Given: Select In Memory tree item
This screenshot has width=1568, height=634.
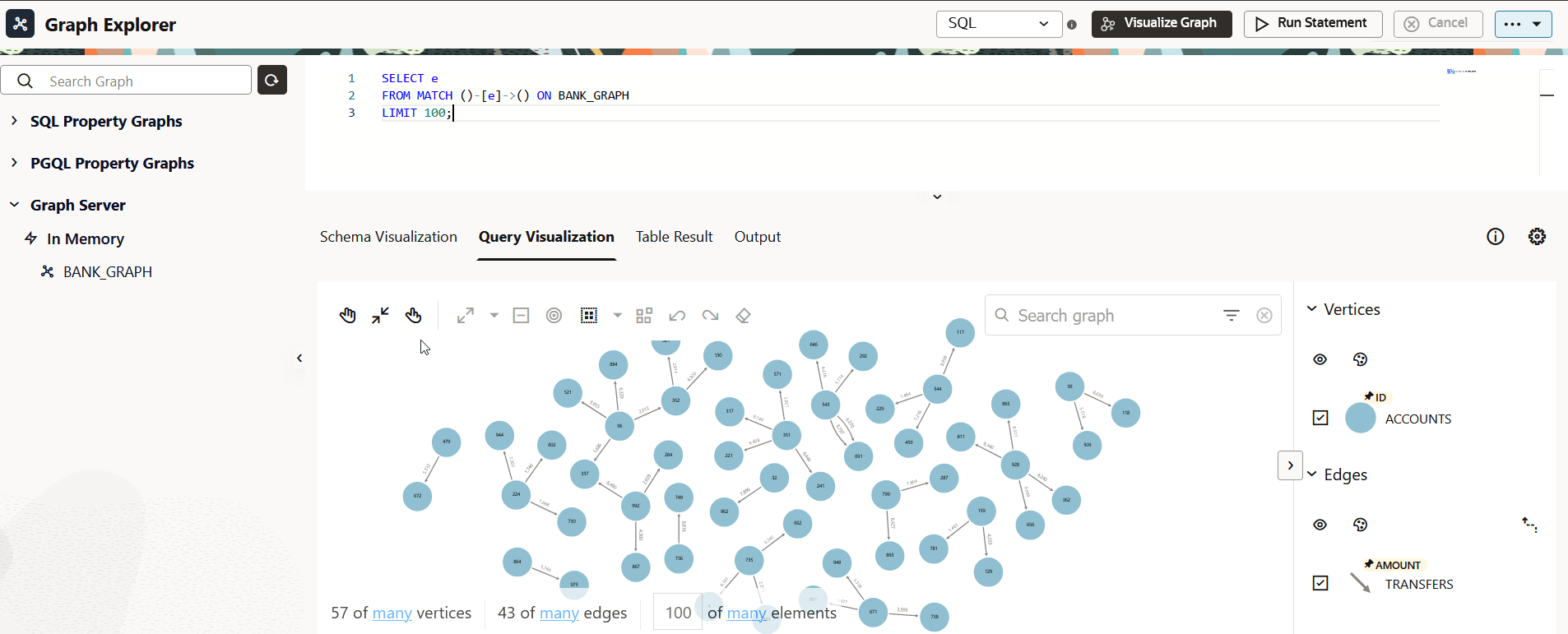Looking at the screenshot, I should point(86,239).
